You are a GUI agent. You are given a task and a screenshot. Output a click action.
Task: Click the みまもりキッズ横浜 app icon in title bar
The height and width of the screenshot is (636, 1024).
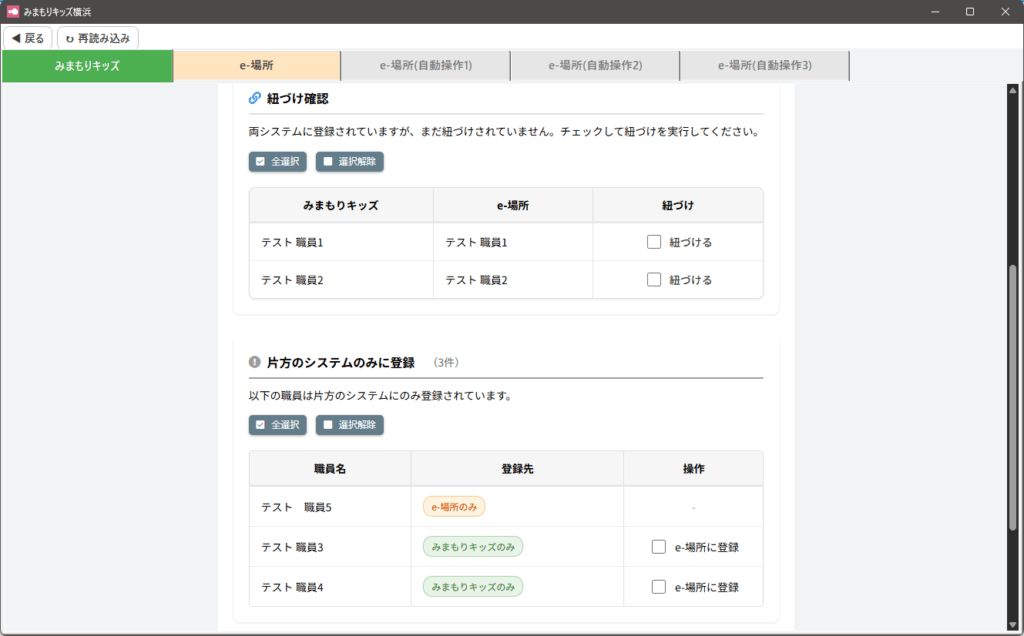coord(13,11)
